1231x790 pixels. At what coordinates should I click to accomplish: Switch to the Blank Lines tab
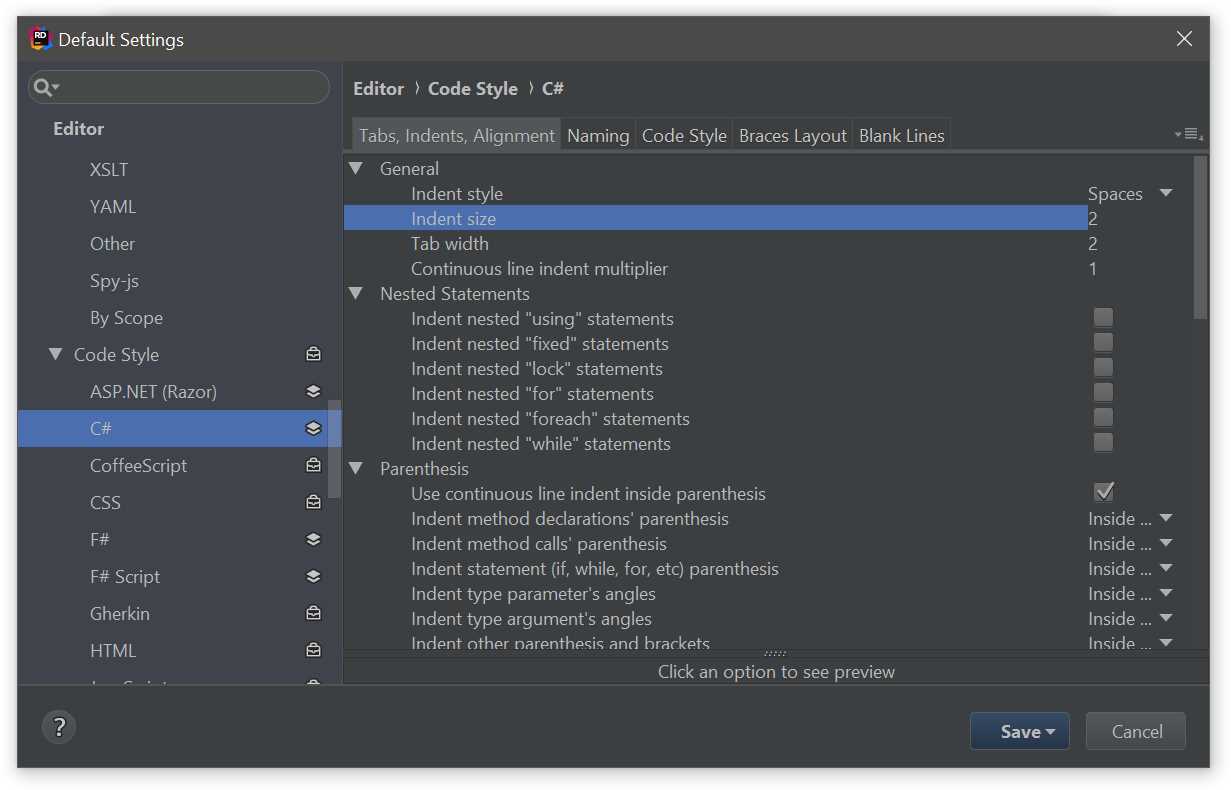pos(902,135)
